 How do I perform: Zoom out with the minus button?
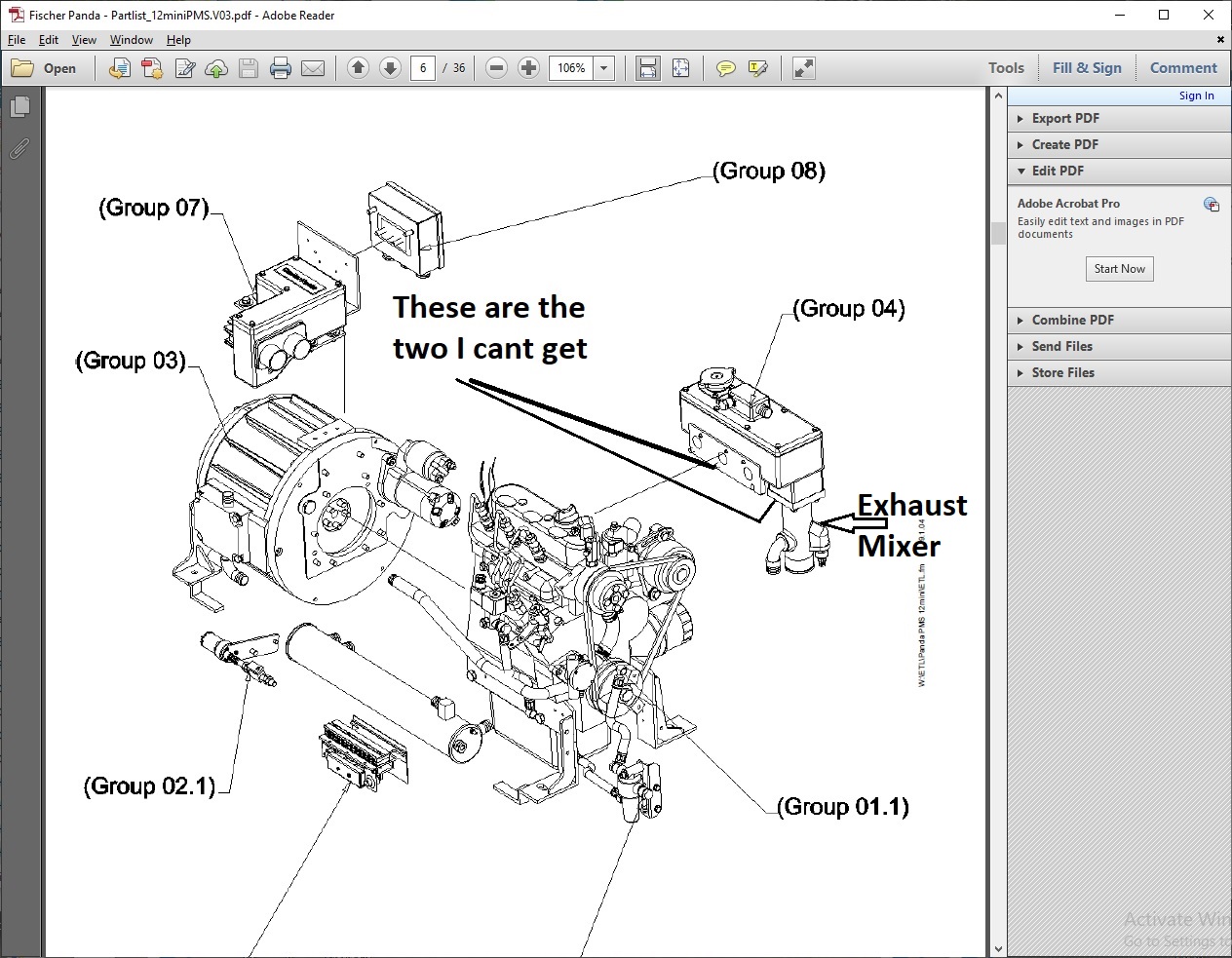[496, 68]
